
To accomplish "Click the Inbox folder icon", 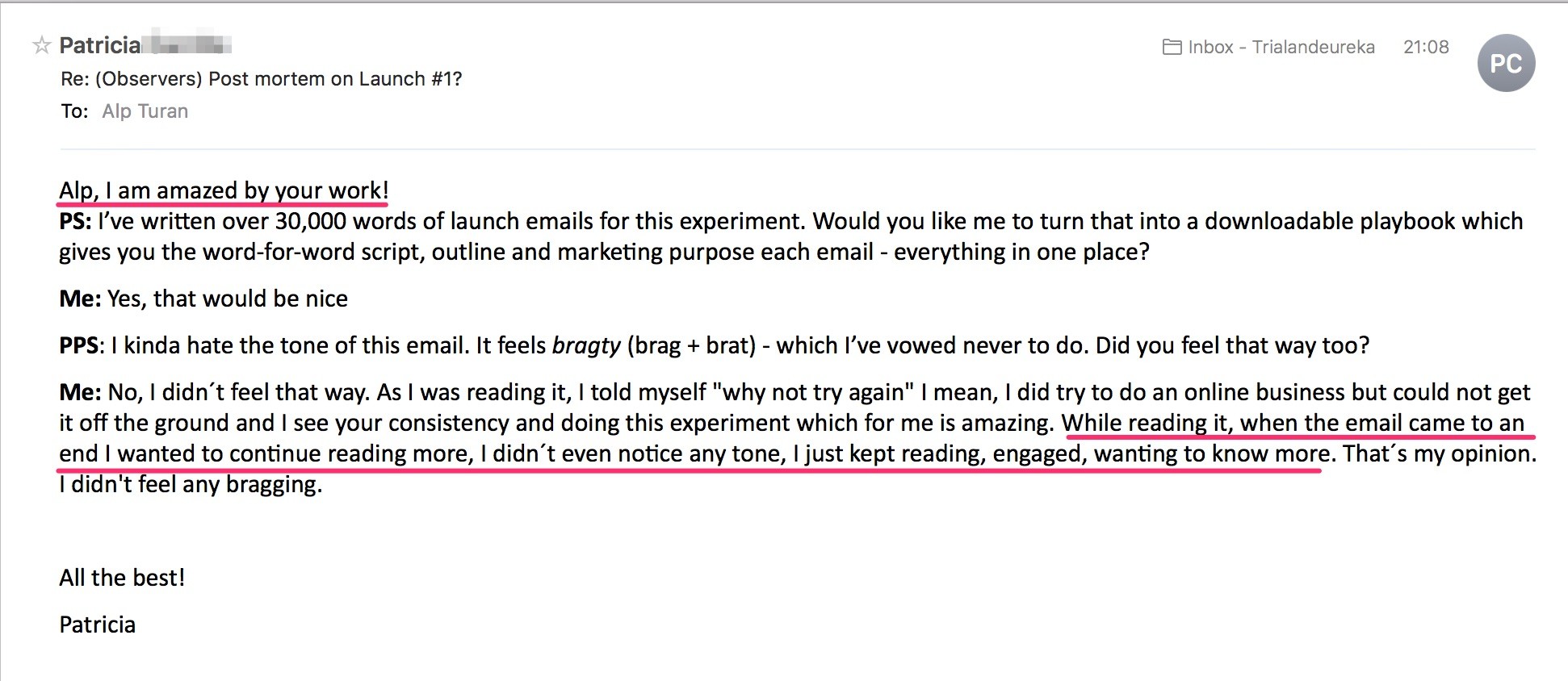I will tap(1172, 47).
